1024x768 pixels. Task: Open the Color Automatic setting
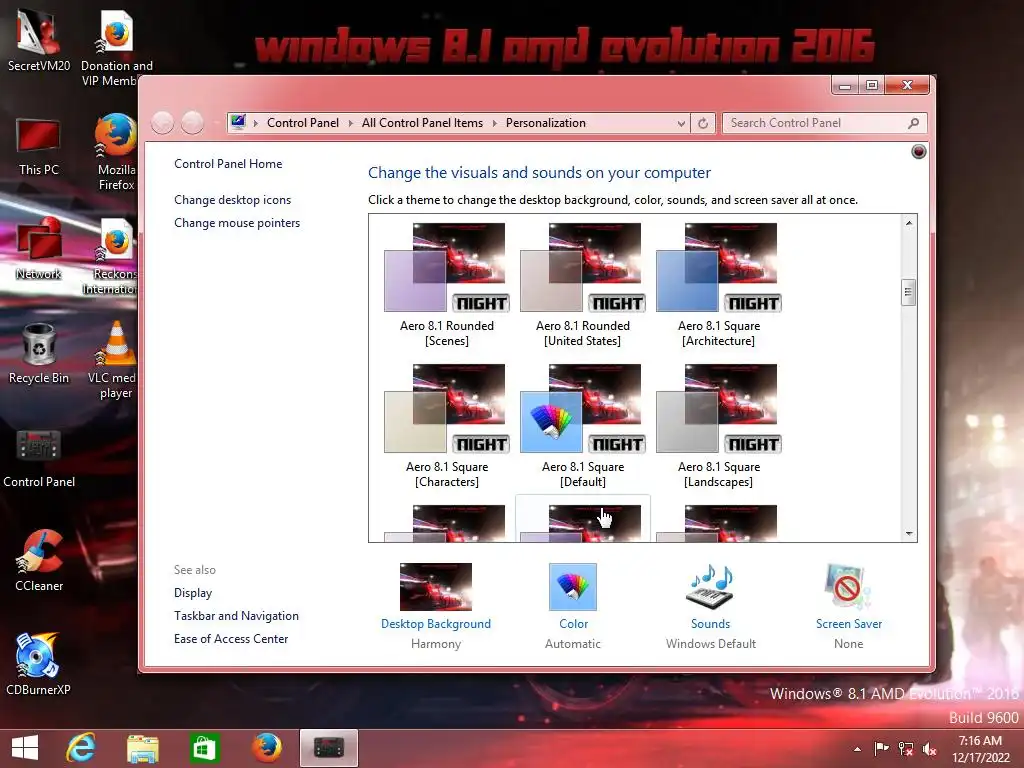573,606
